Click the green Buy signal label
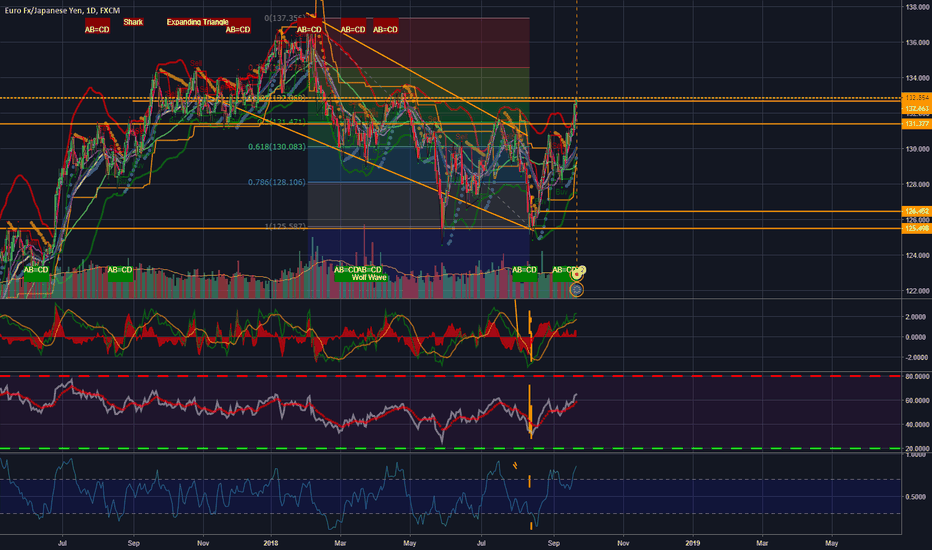 (561, 192)
